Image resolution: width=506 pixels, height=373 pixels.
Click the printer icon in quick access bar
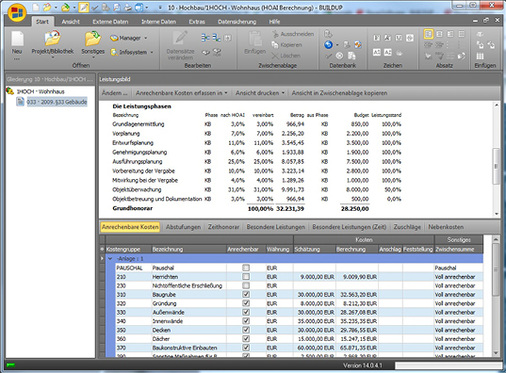coord(128,7)
